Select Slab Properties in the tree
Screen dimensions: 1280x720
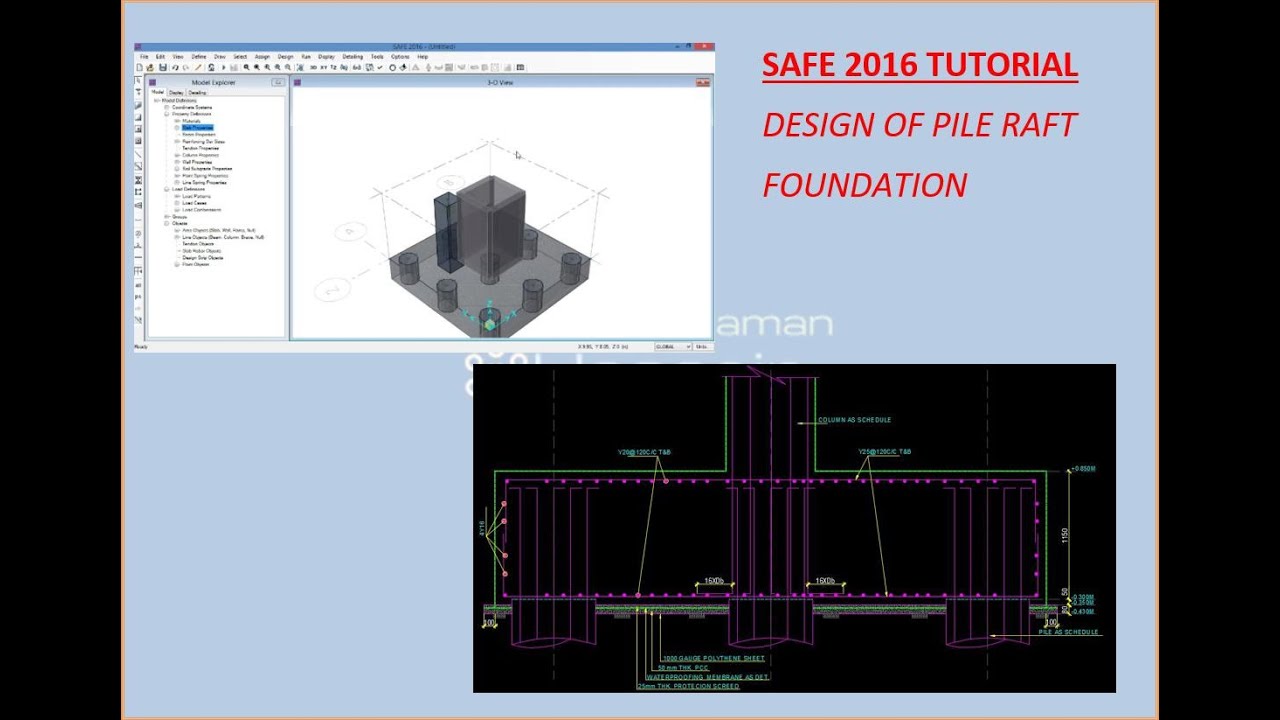tap(197, 128)
